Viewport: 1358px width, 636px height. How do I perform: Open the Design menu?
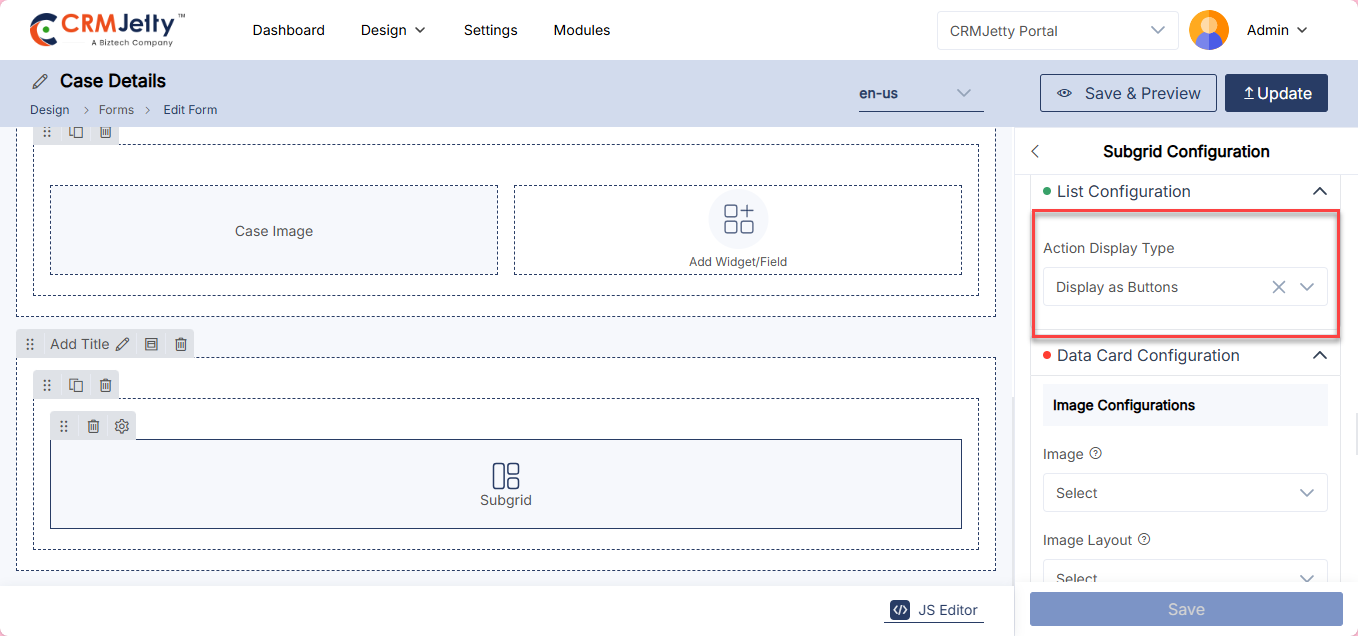[393, 30]
